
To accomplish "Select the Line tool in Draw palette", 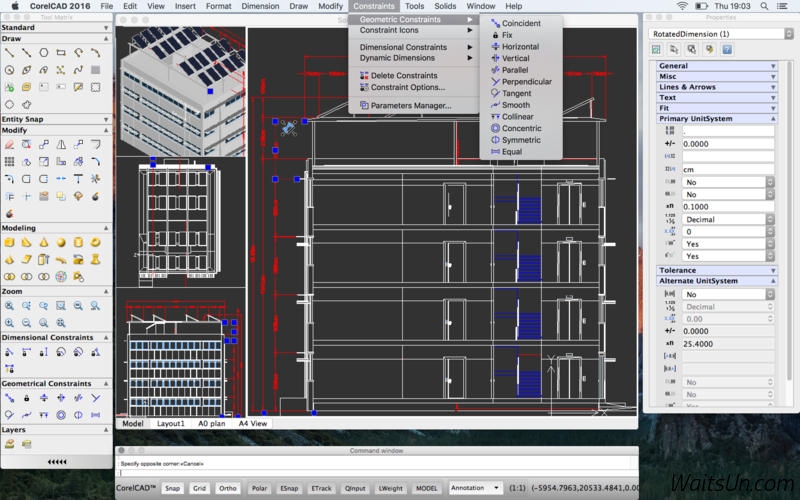I will (9, 53).
